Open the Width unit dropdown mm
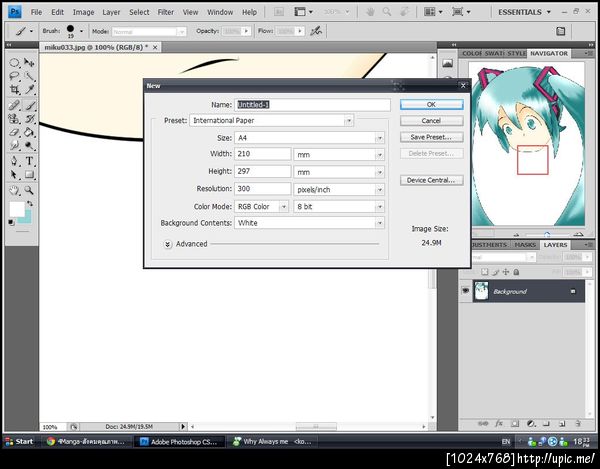This screenshot has width=600, height=469. (x=339, y=155)
